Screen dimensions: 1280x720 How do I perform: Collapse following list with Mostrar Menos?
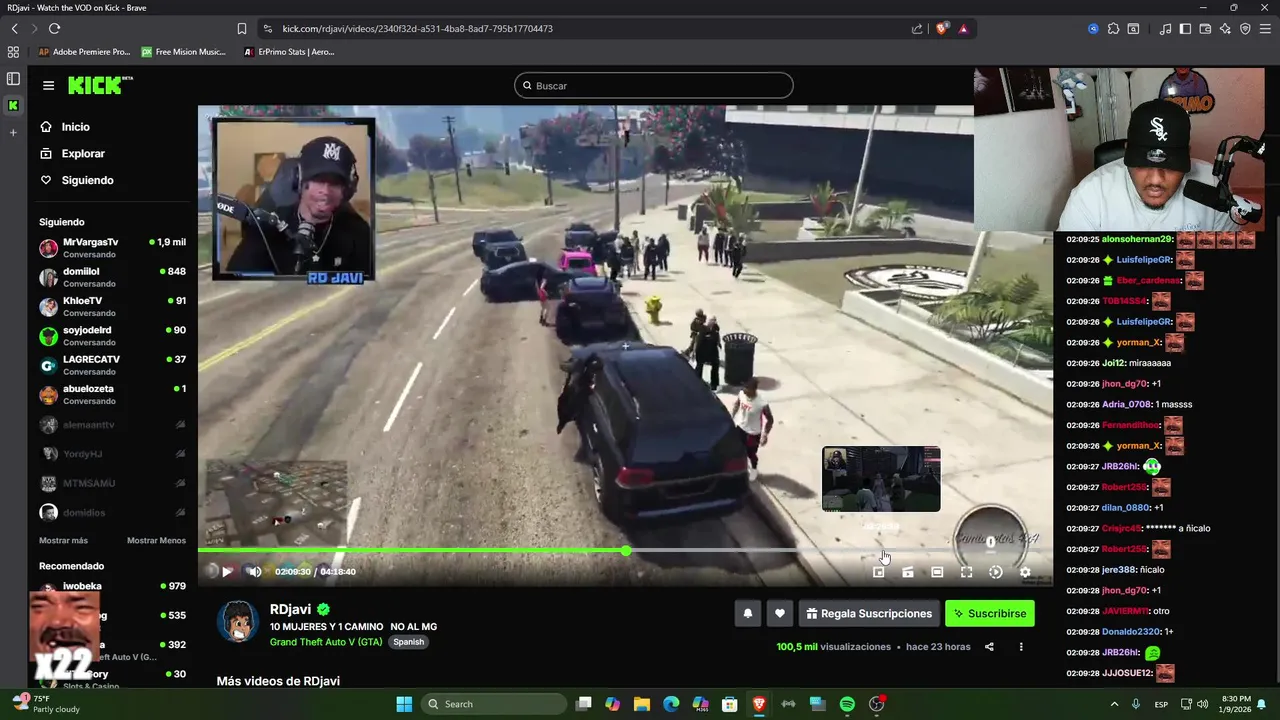click(156, 541)
